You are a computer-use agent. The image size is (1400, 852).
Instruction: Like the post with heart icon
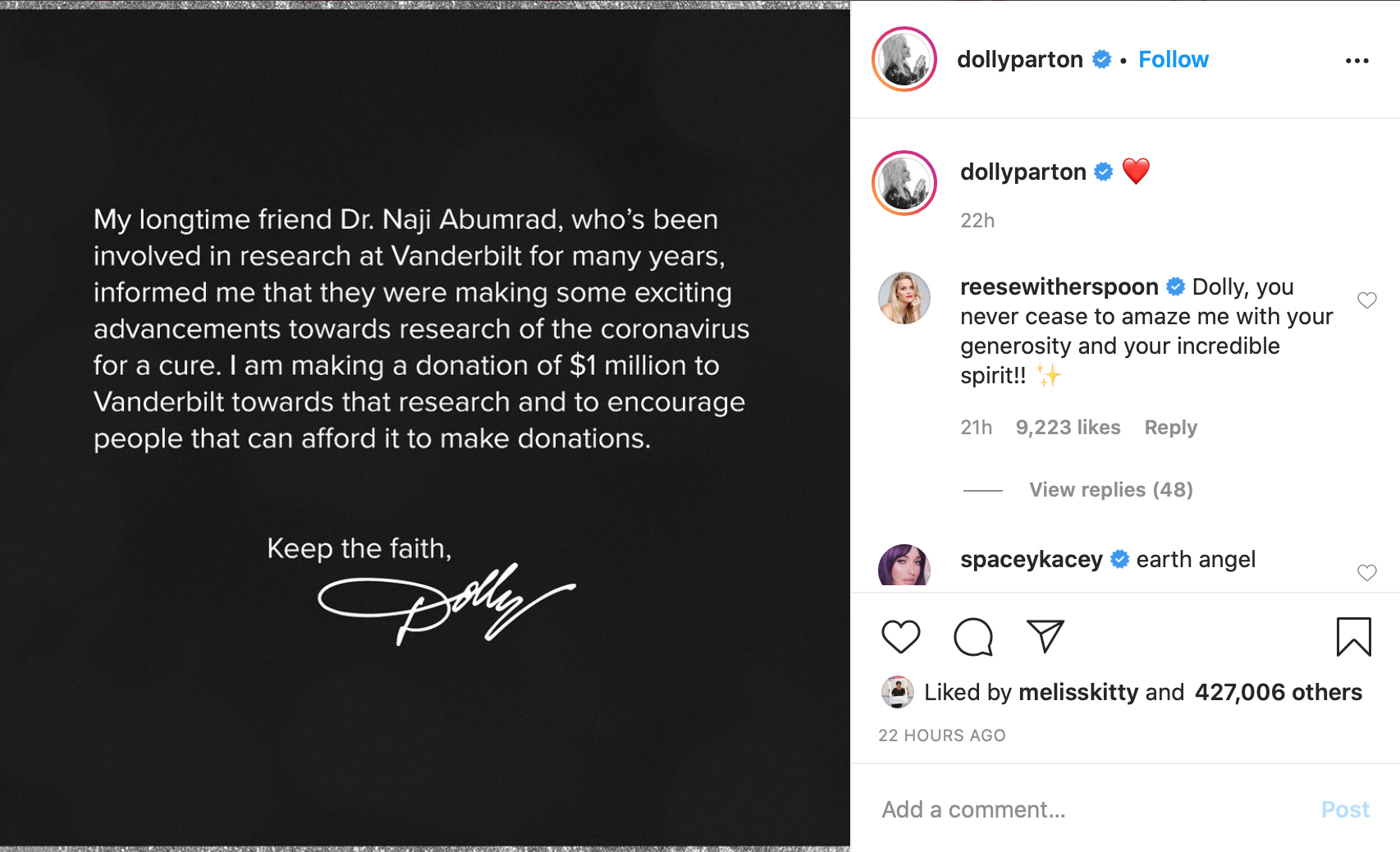tap(900, 637)
